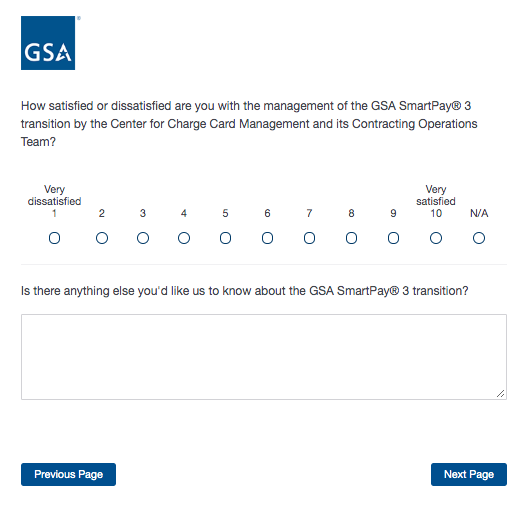The image size is (532, 514).
Task: Click the N/A column label
Action: click(x=479, y=213)
